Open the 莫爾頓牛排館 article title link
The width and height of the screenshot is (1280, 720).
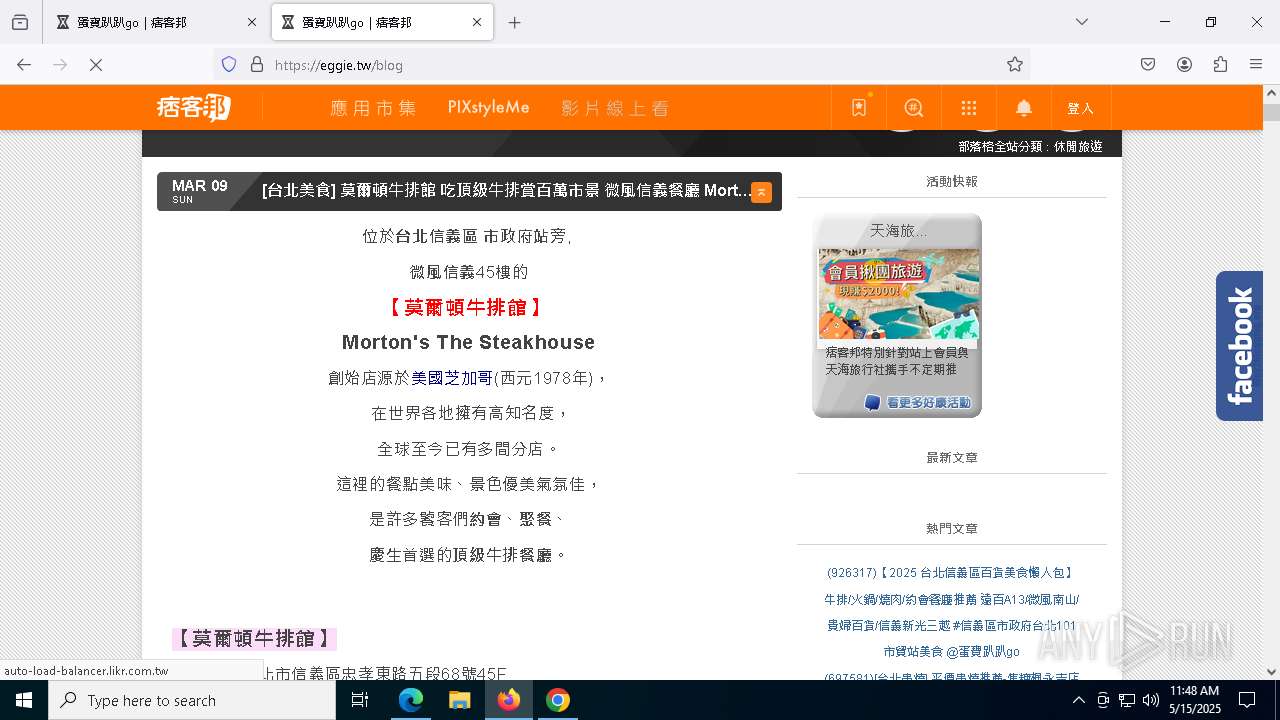pyautogui.click(x=506, y=191)
